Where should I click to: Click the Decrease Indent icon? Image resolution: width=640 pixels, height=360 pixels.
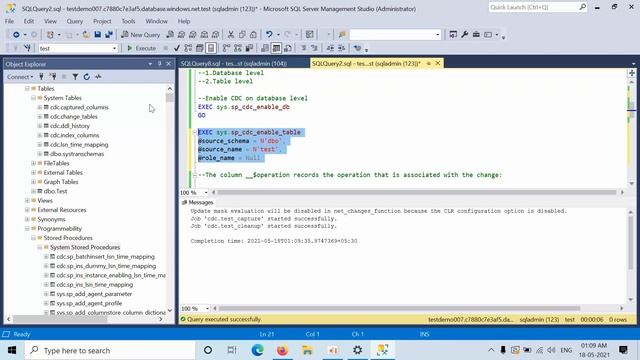coord(330,48)
